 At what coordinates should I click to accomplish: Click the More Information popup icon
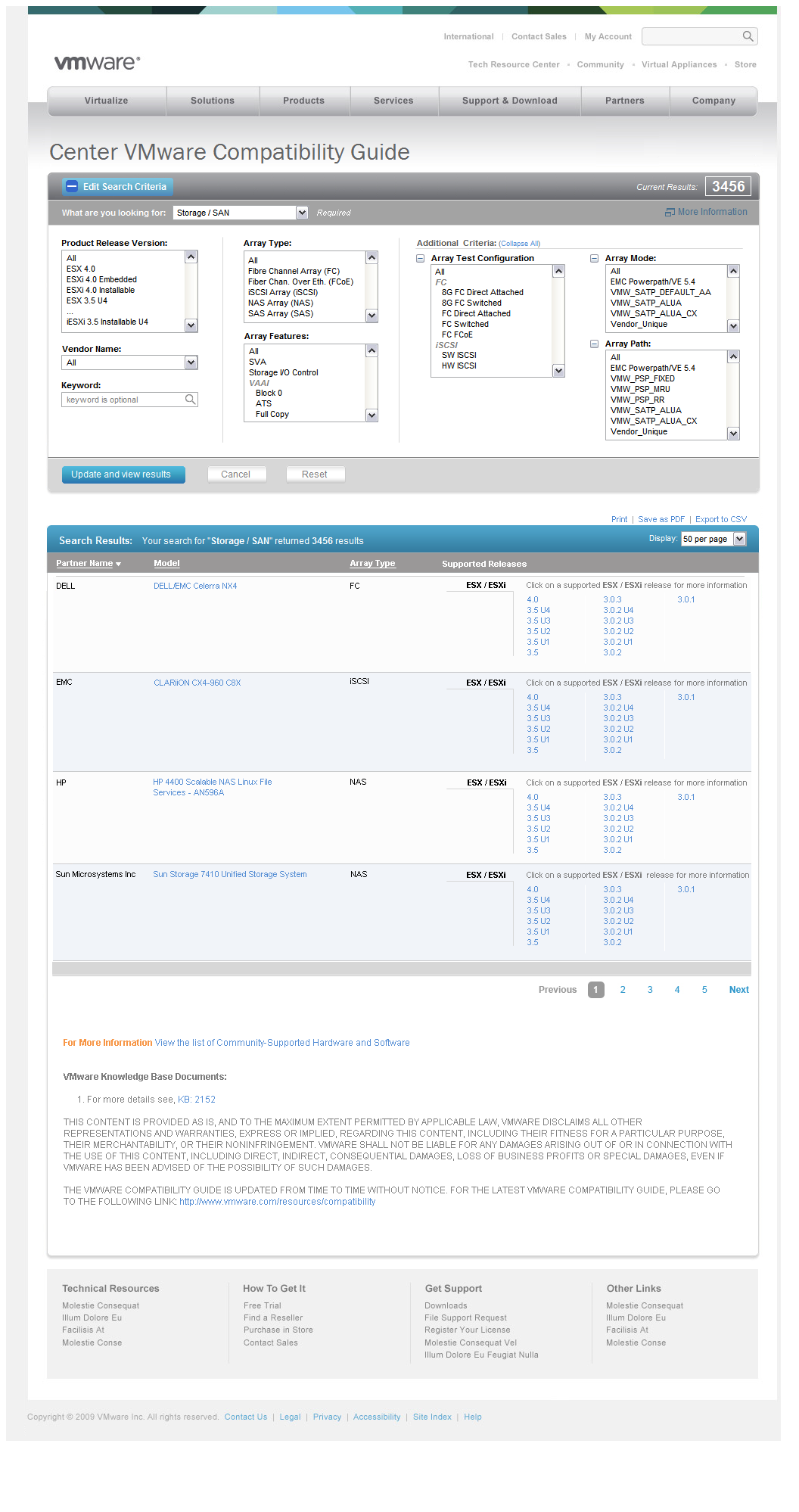670,213
